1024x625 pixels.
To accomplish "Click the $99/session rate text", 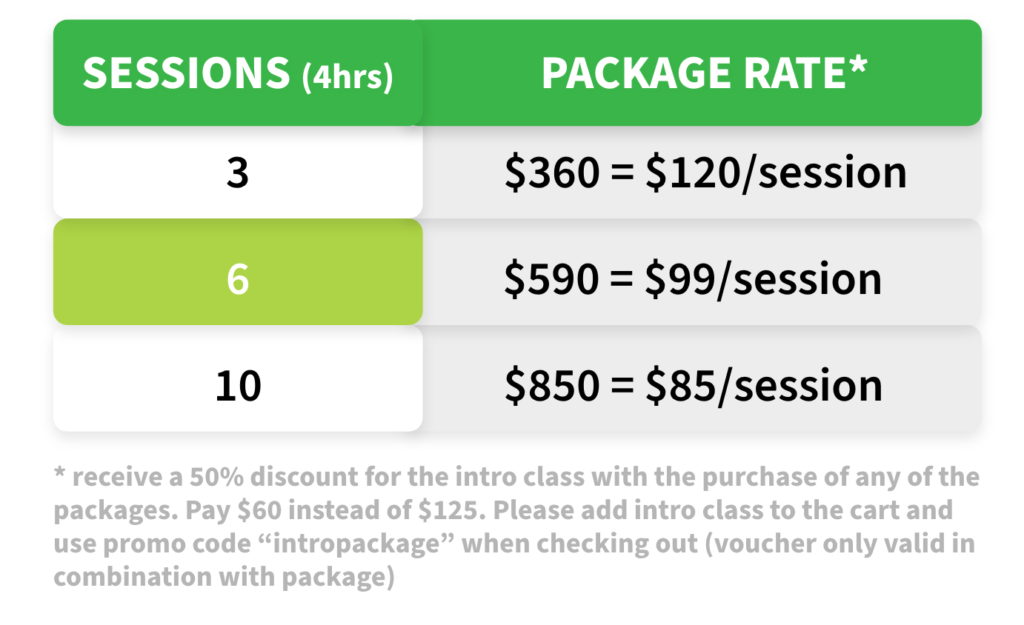I will 763,279.
